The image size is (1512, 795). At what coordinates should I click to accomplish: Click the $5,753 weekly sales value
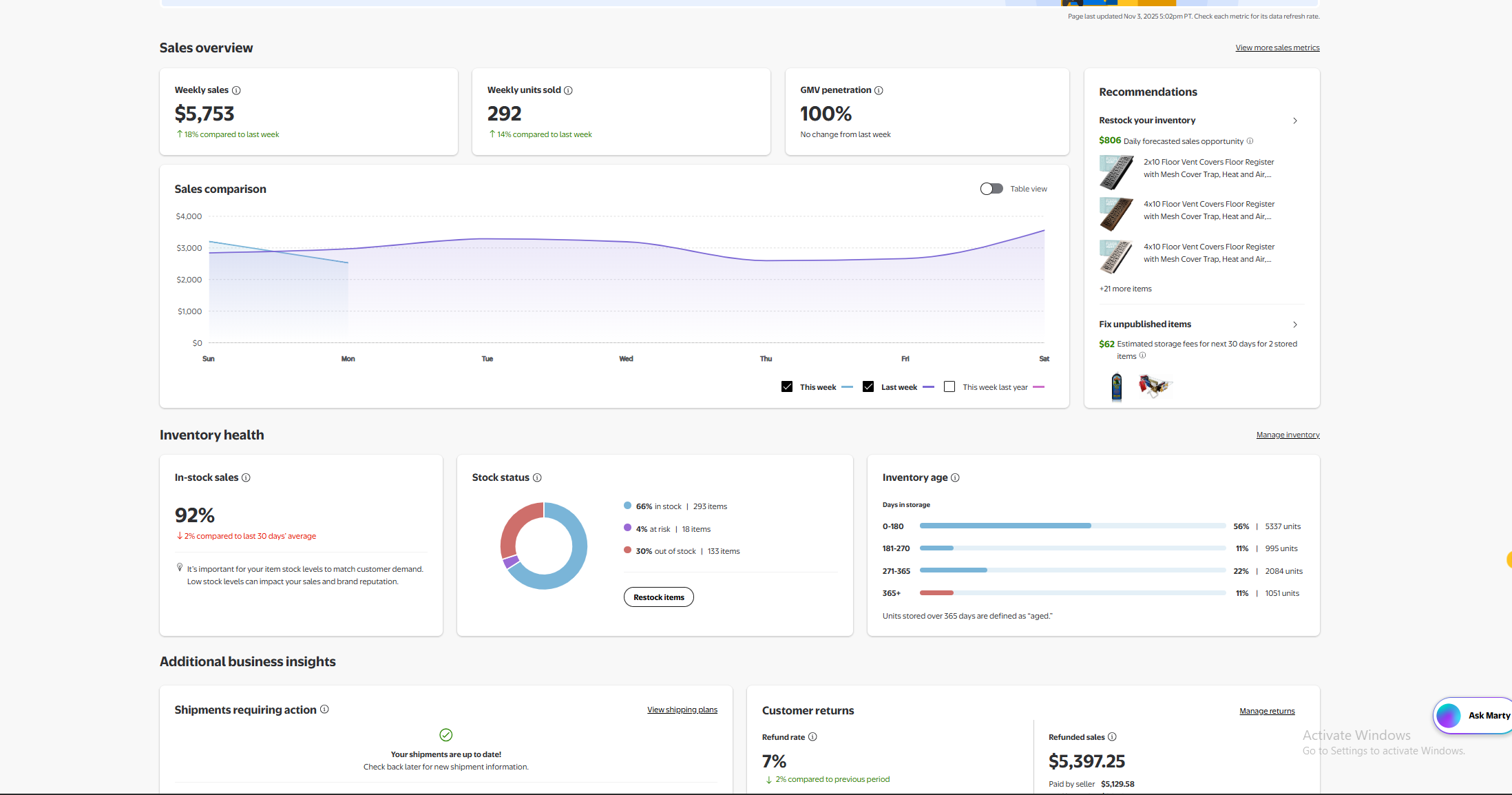click(204, 114)
